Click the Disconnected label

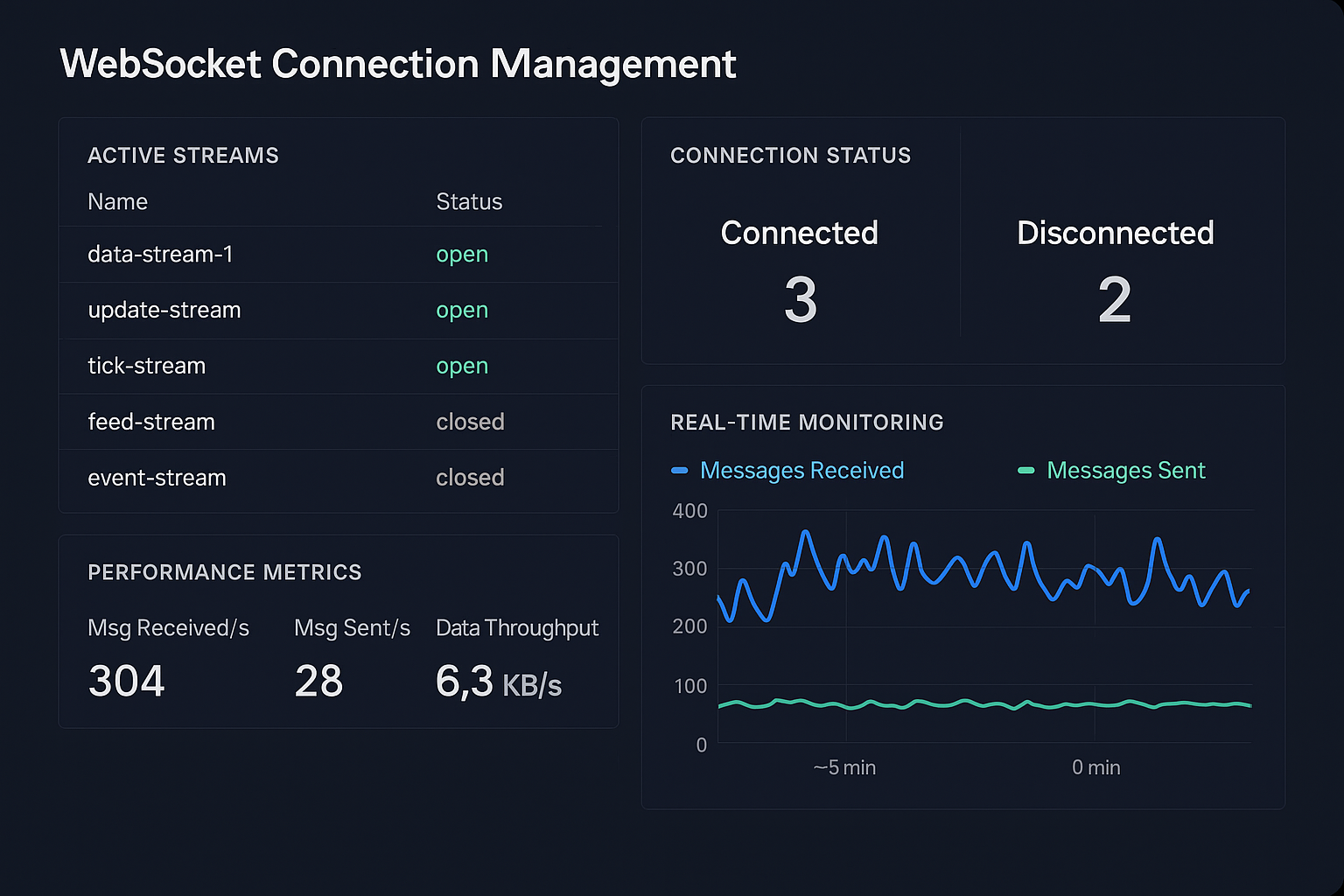pyautogui.click(x=1115, y=233)
